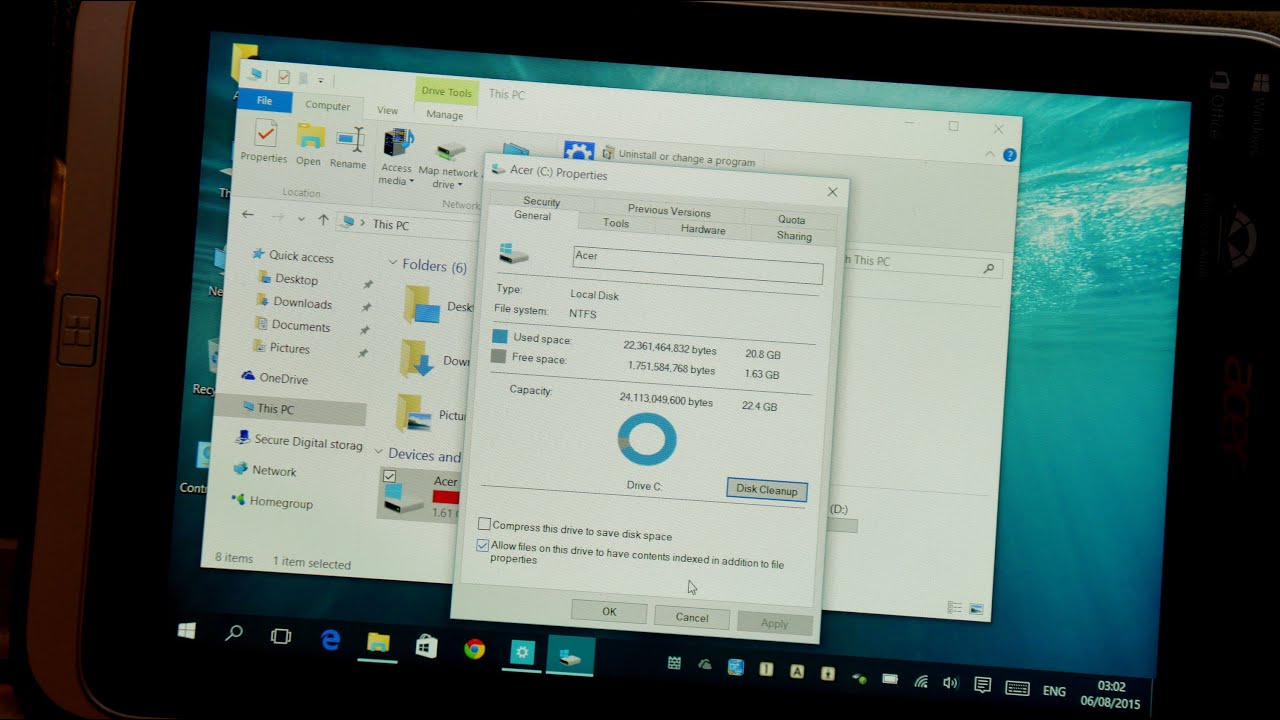The width and height of the screenshot is (1280, 720).
Task: Open the Explorer ribbon File menu
Action: tap(265, 100)
